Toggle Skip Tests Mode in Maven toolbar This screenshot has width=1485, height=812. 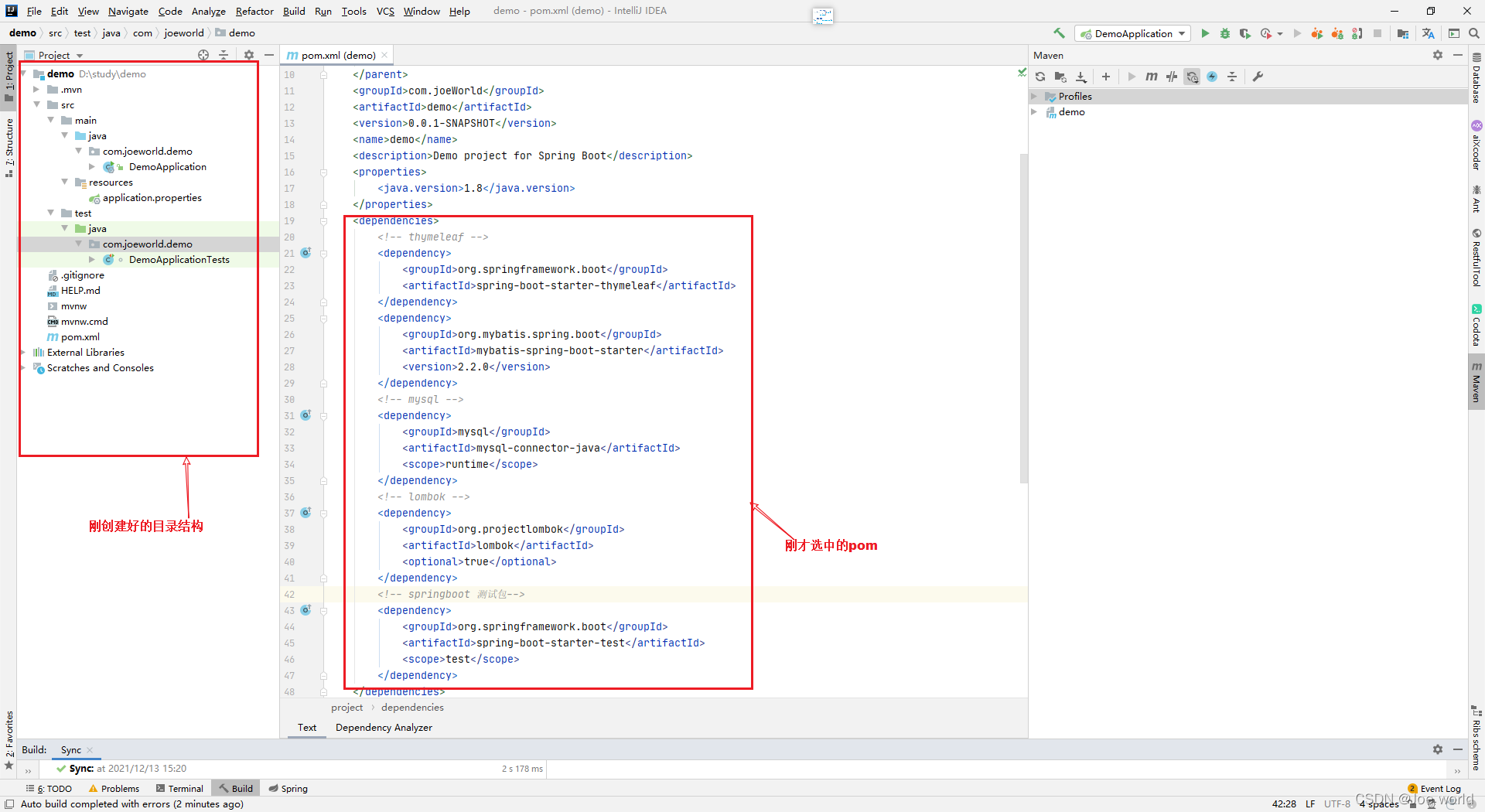tap(1212, 77)
